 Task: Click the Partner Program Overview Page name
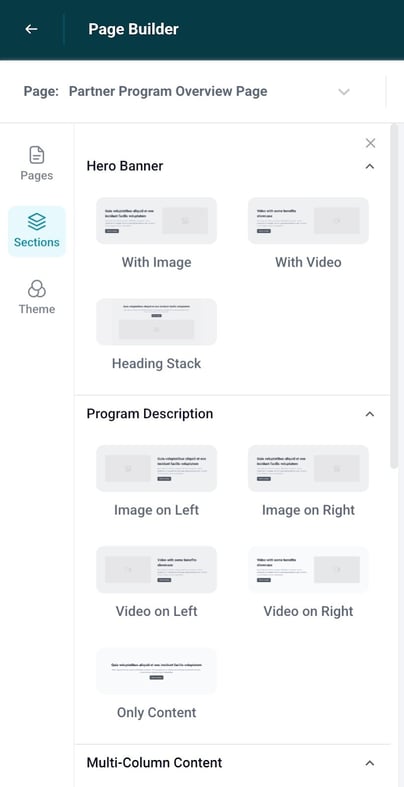click(x=168, y=91)
